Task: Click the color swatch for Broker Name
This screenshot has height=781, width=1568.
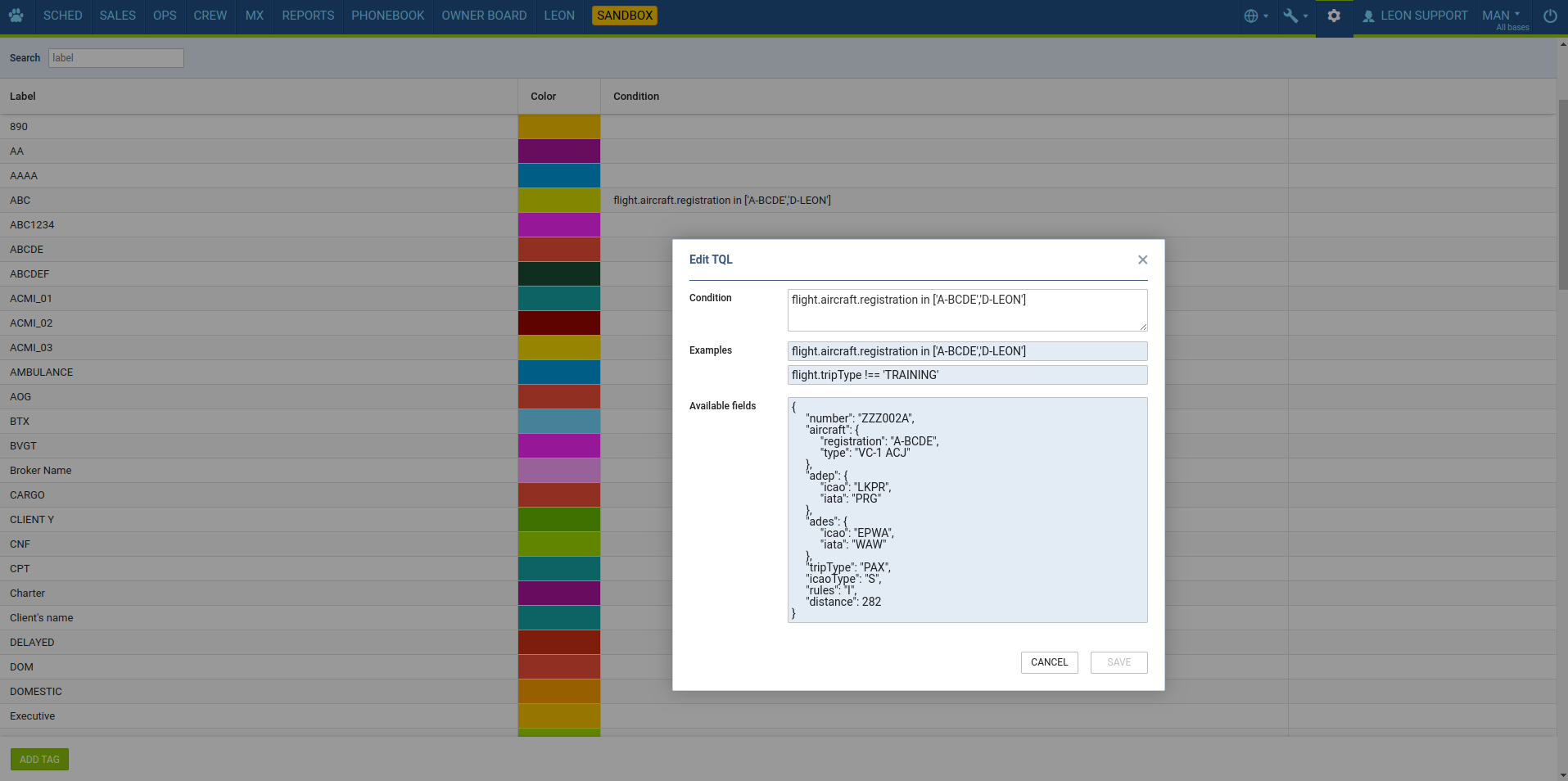Action: pyautogui.click(x=559, y=471)
